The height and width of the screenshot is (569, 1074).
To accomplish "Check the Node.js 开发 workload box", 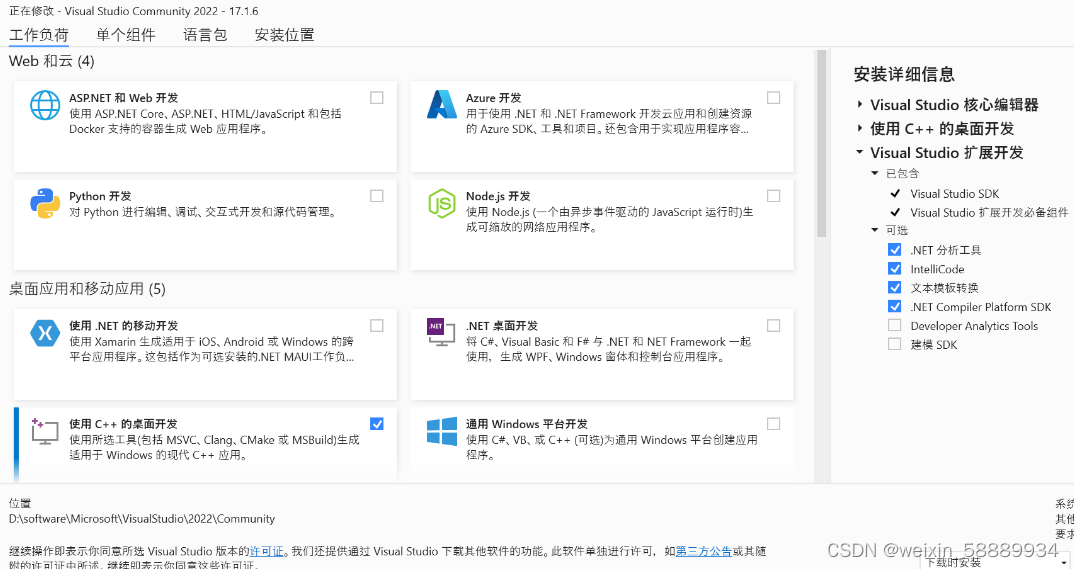I will point(773,196).
